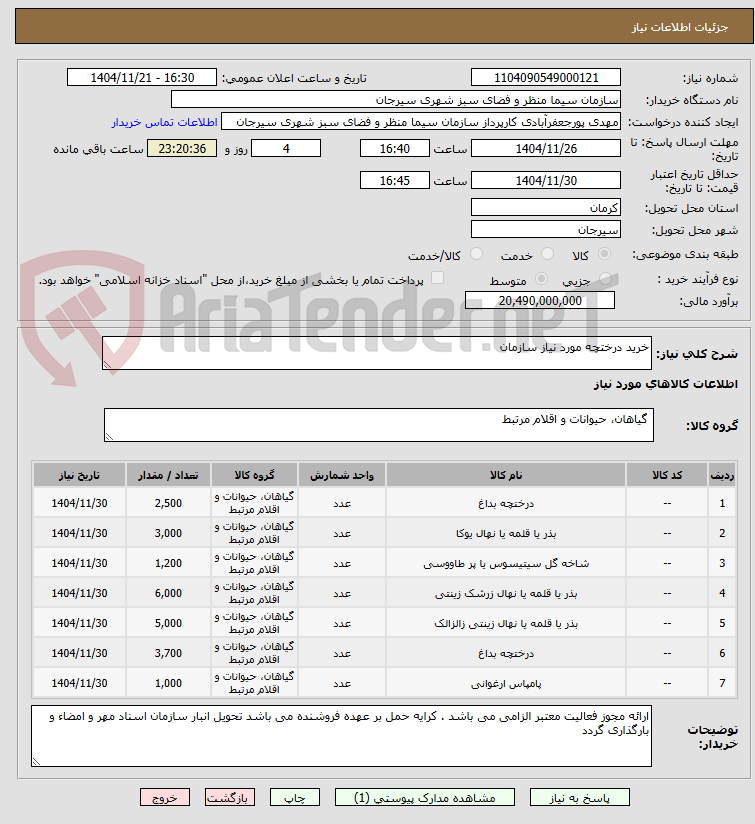Viewport: 755px width, 824px height.
Task: Click the remaining days field showing 4
Action: point(286,148)
